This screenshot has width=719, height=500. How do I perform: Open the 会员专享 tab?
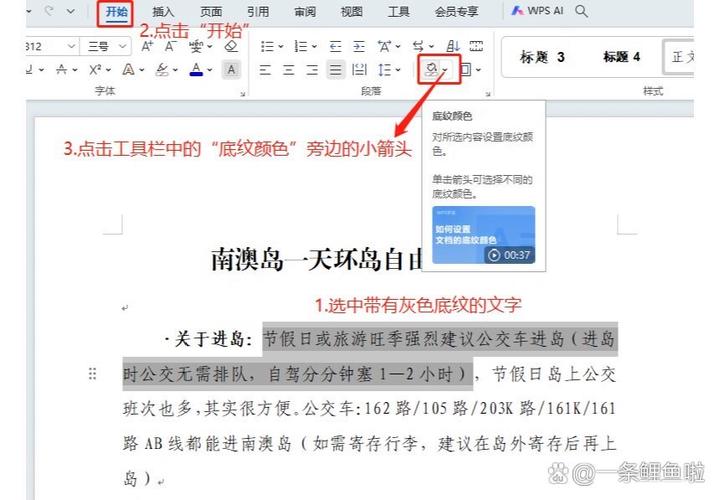click(457, 11)
